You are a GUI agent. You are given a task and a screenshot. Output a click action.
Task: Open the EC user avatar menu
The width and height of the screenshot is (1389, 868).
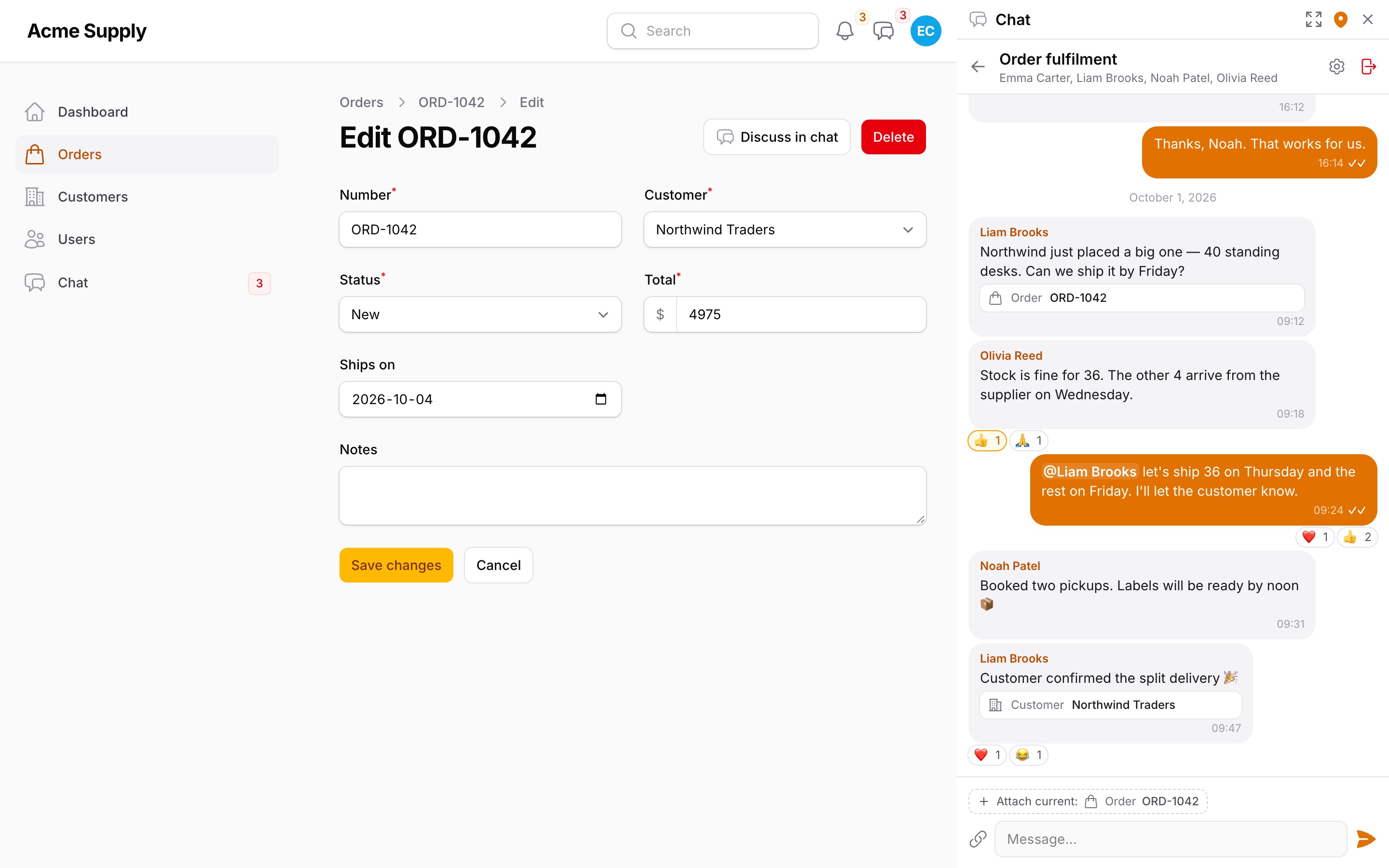(x=925, y=31)
